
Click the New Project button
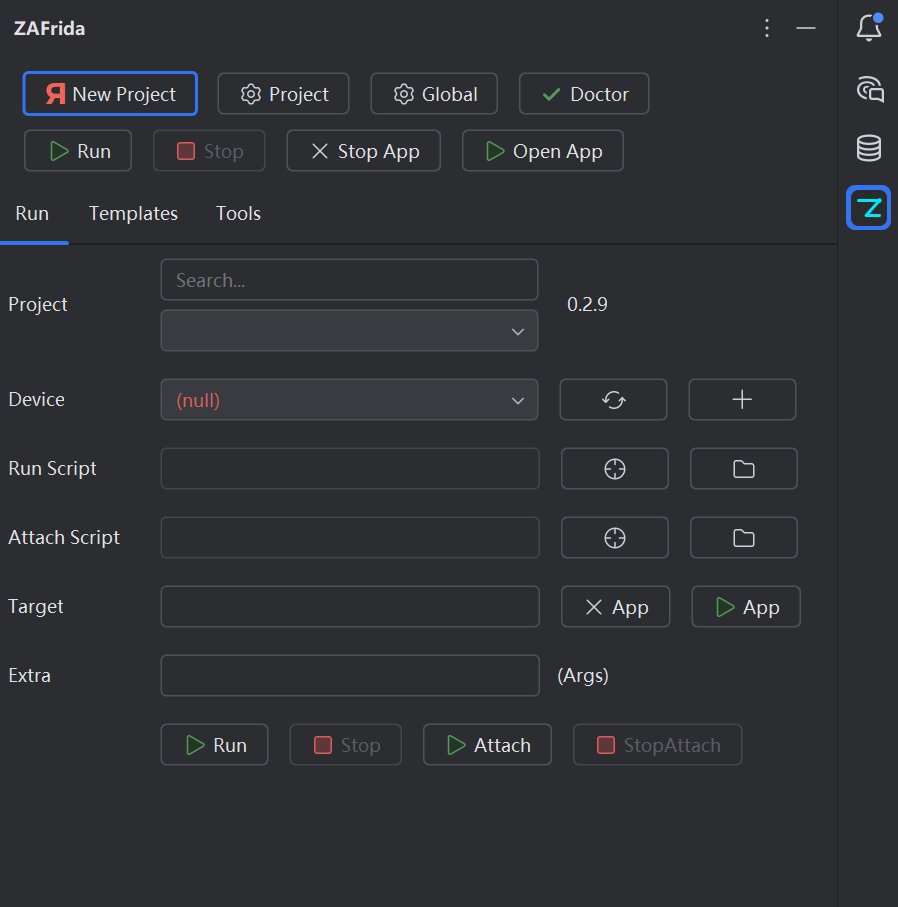[111, 94]
